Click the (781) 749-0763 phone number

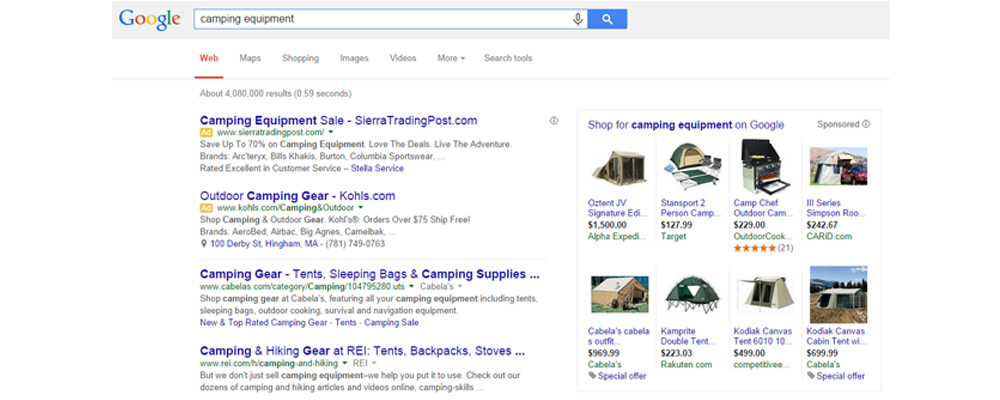click(x=355, y=244)
